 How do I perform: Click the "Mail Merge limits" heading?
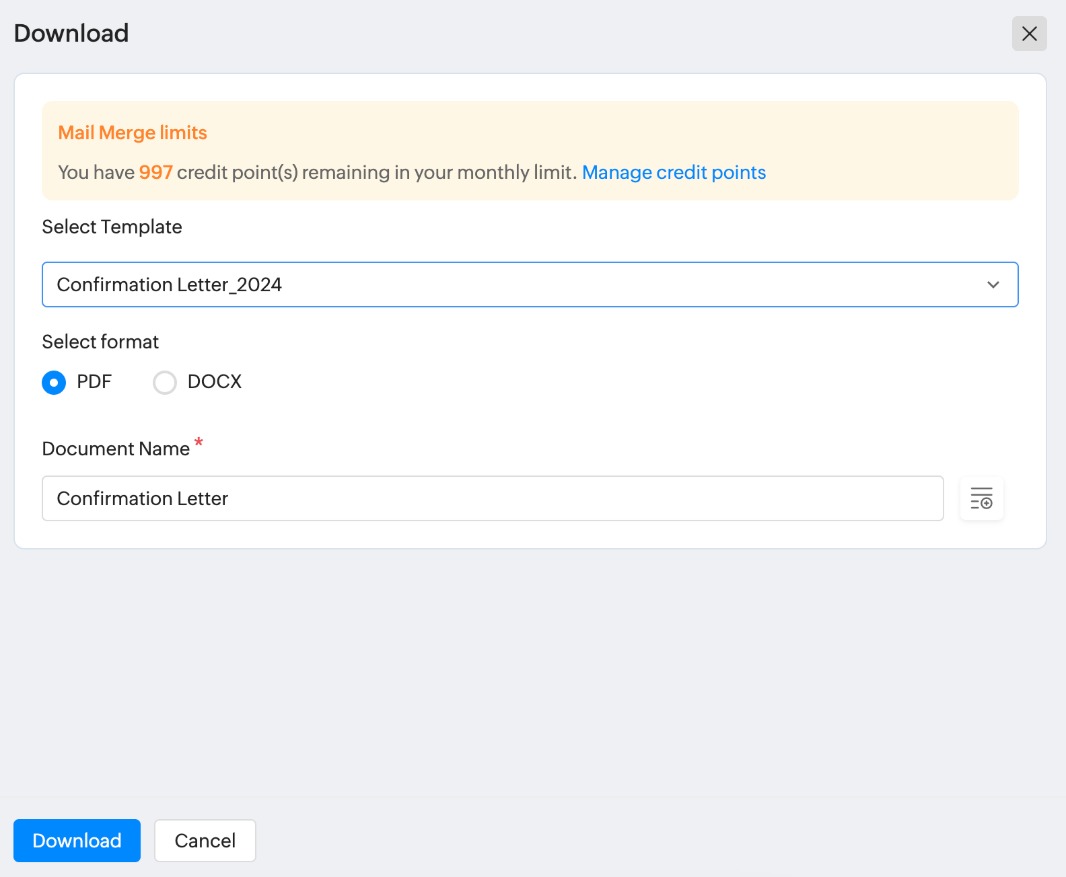(x=132, y=133)
